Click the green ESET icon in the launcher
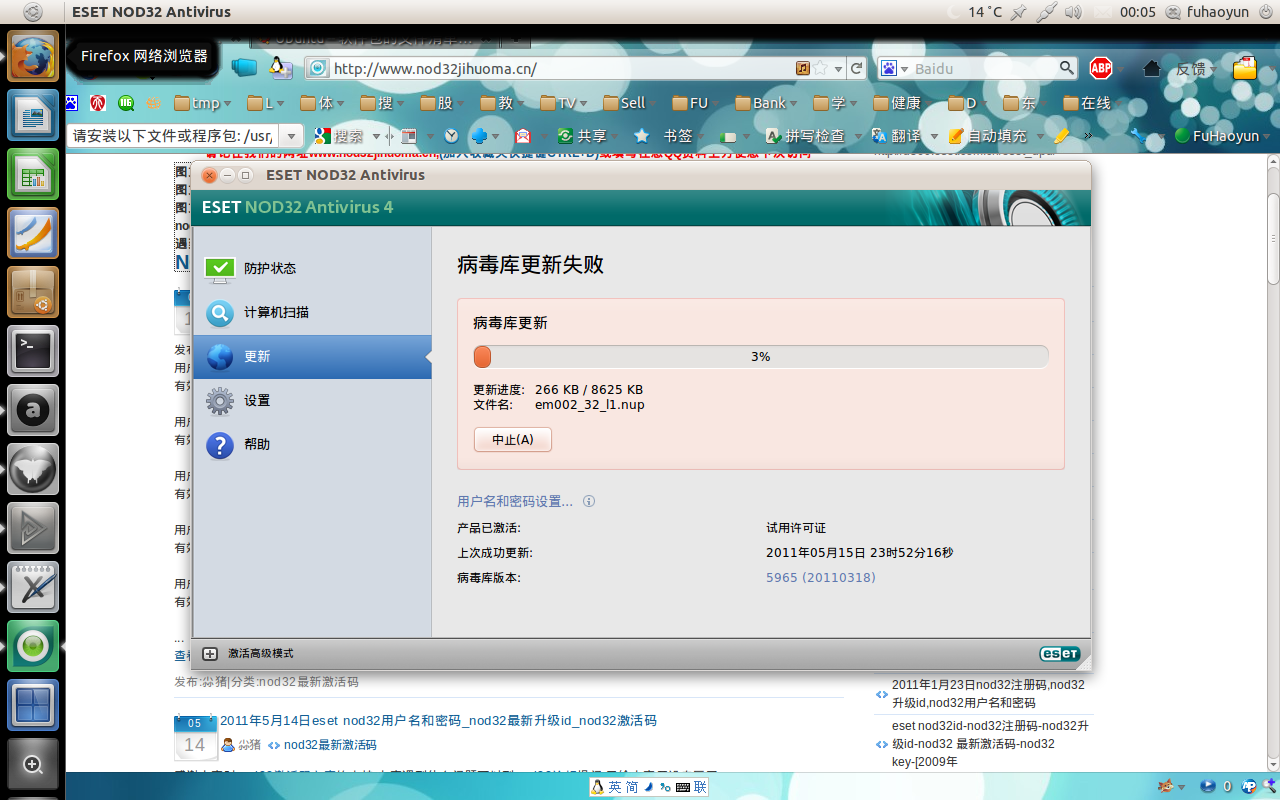 point(33,646)
